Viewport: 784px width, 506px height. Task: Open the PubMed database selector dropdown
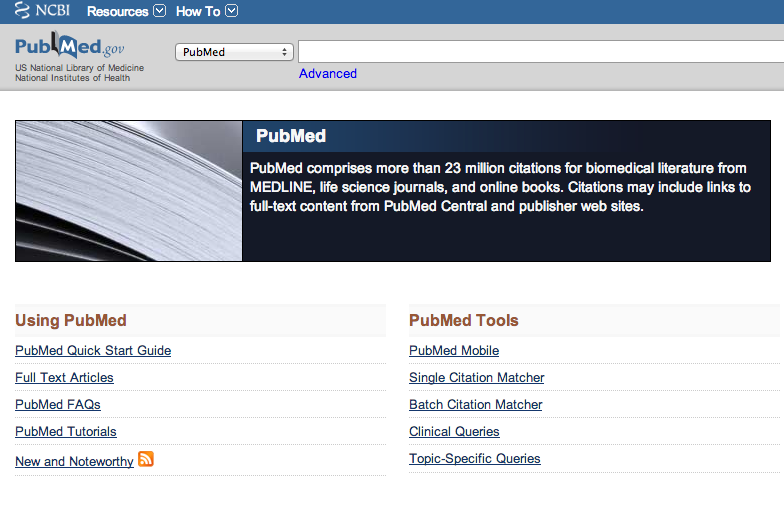pos(234,52)
